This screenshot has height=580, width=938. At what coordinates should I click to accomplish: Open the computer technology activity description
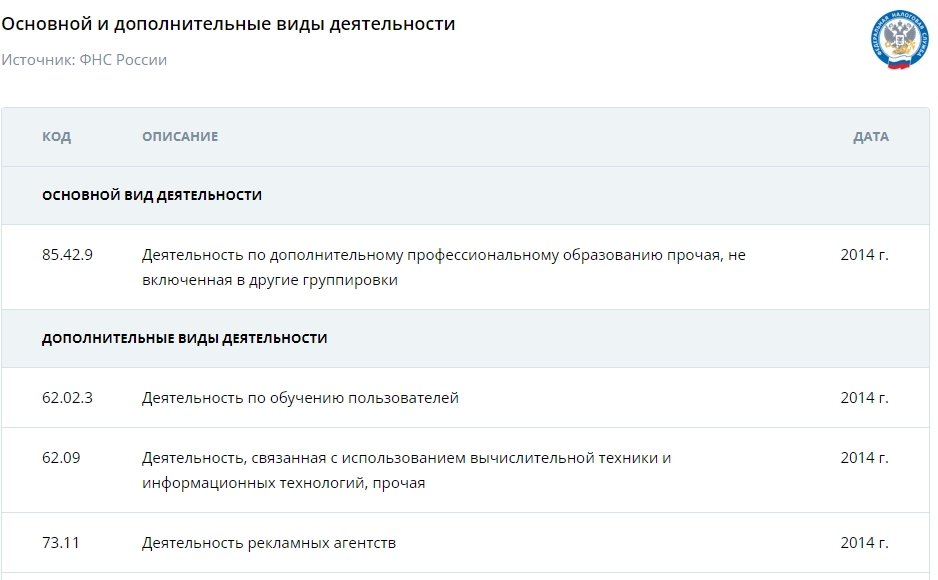point(406,470)
